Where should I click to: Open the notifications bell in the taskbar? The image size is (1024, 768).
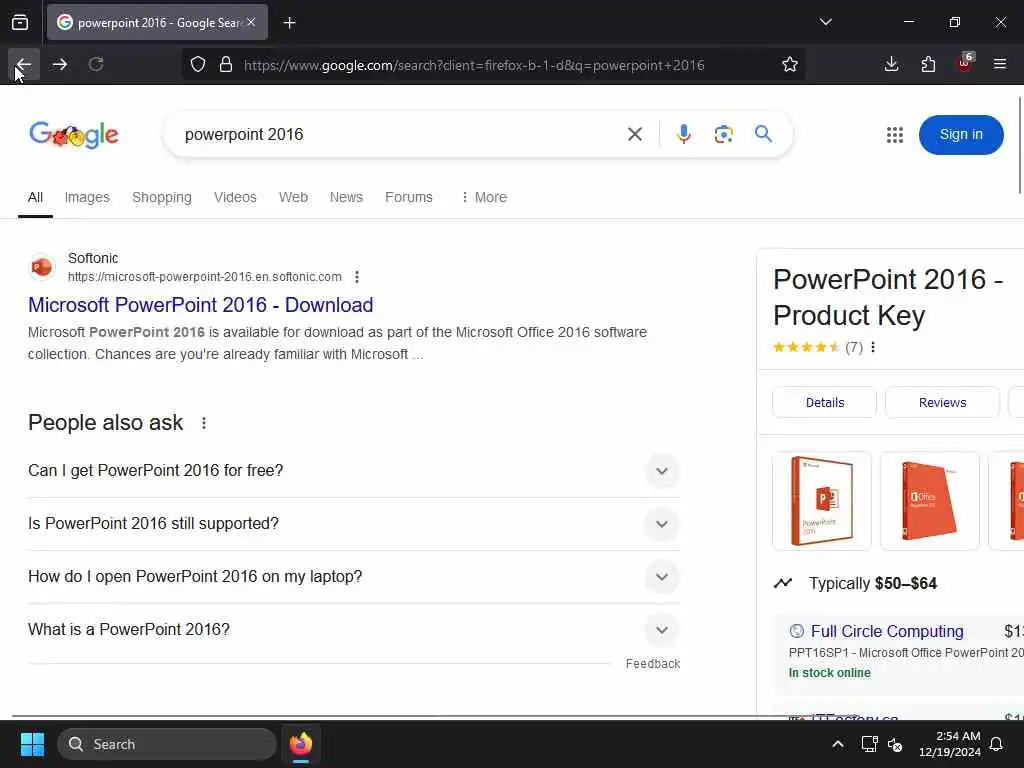[x=996, y=744]
